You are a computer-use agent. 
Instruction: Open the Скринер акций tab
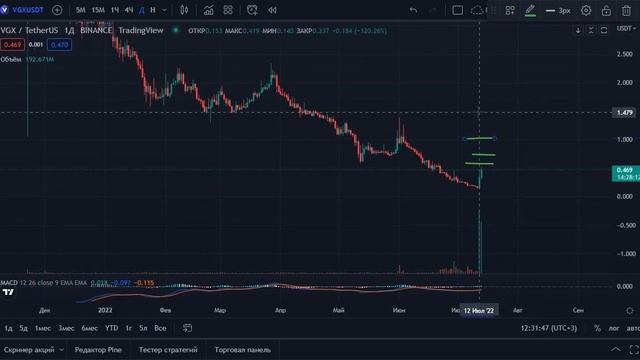click(x=29, y=350)
